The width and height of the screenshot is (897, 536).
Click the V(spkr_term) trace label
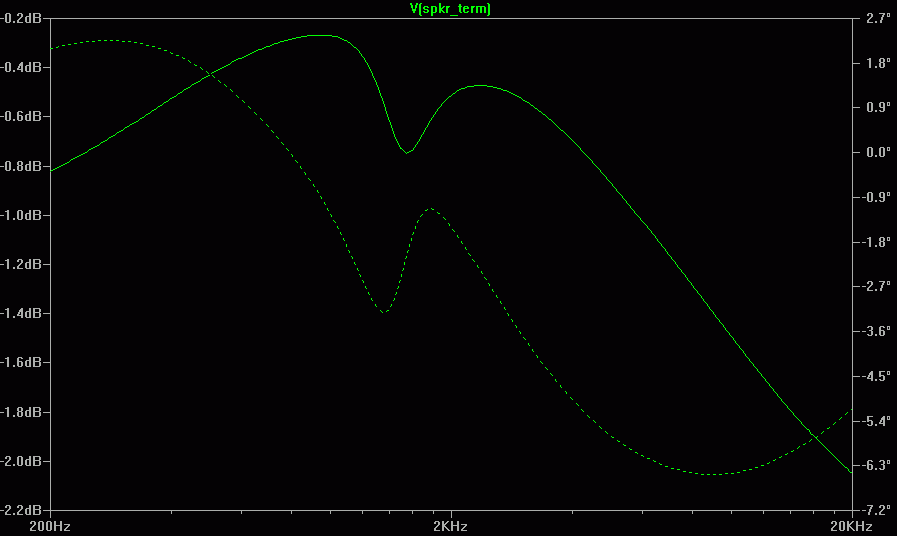[450, 9]
